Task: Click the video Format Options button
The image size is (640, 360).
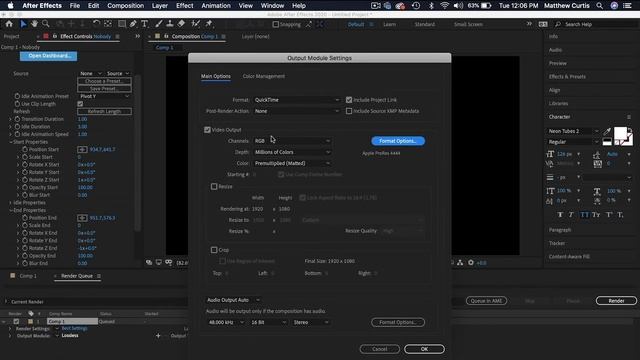Action: [398, 141]
